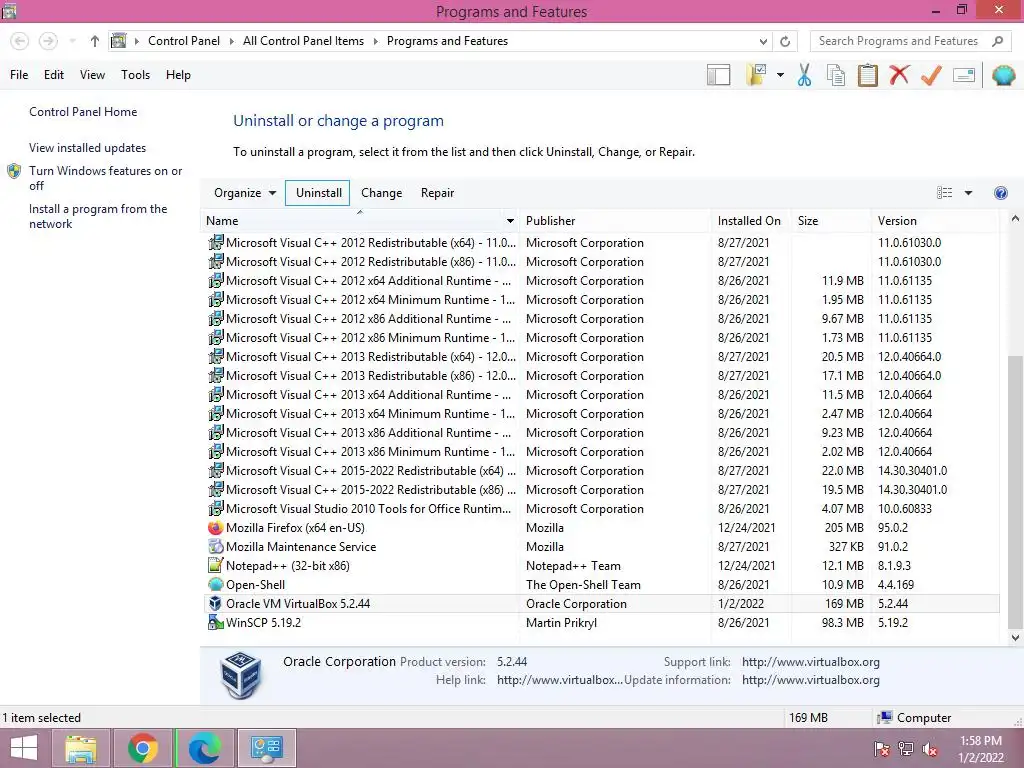Click the Control Panel taskbar icon
The image size is (1024, 768).
pos(266,748)
